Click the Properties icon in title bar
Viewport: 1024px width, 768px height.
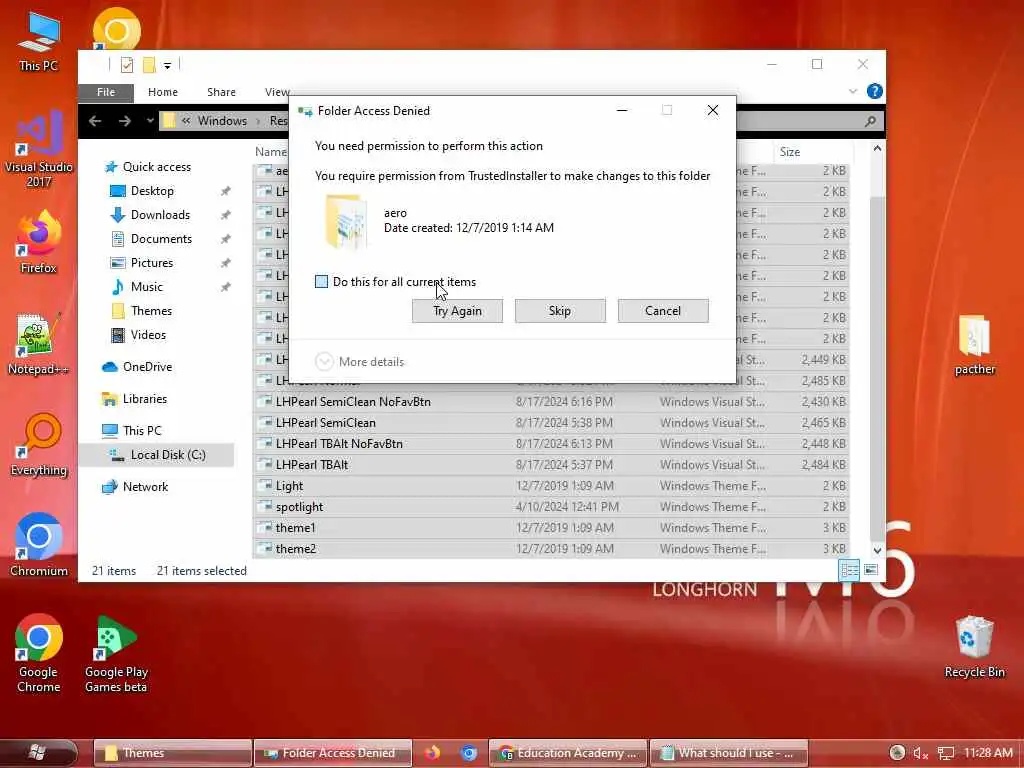(127, 65)
